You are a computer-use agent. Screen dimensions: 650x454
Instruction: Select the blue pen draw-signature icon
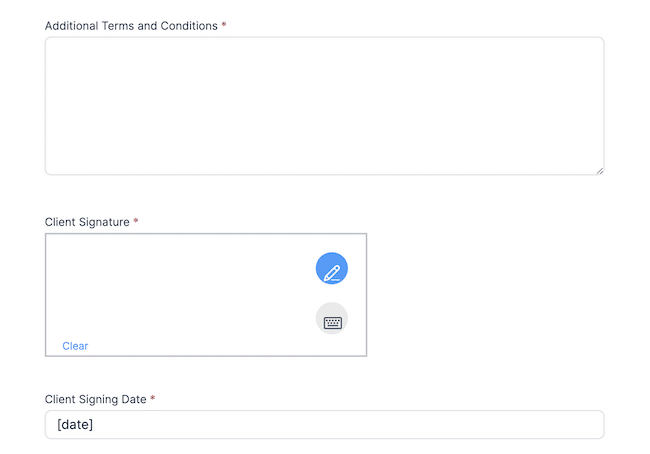332,268
